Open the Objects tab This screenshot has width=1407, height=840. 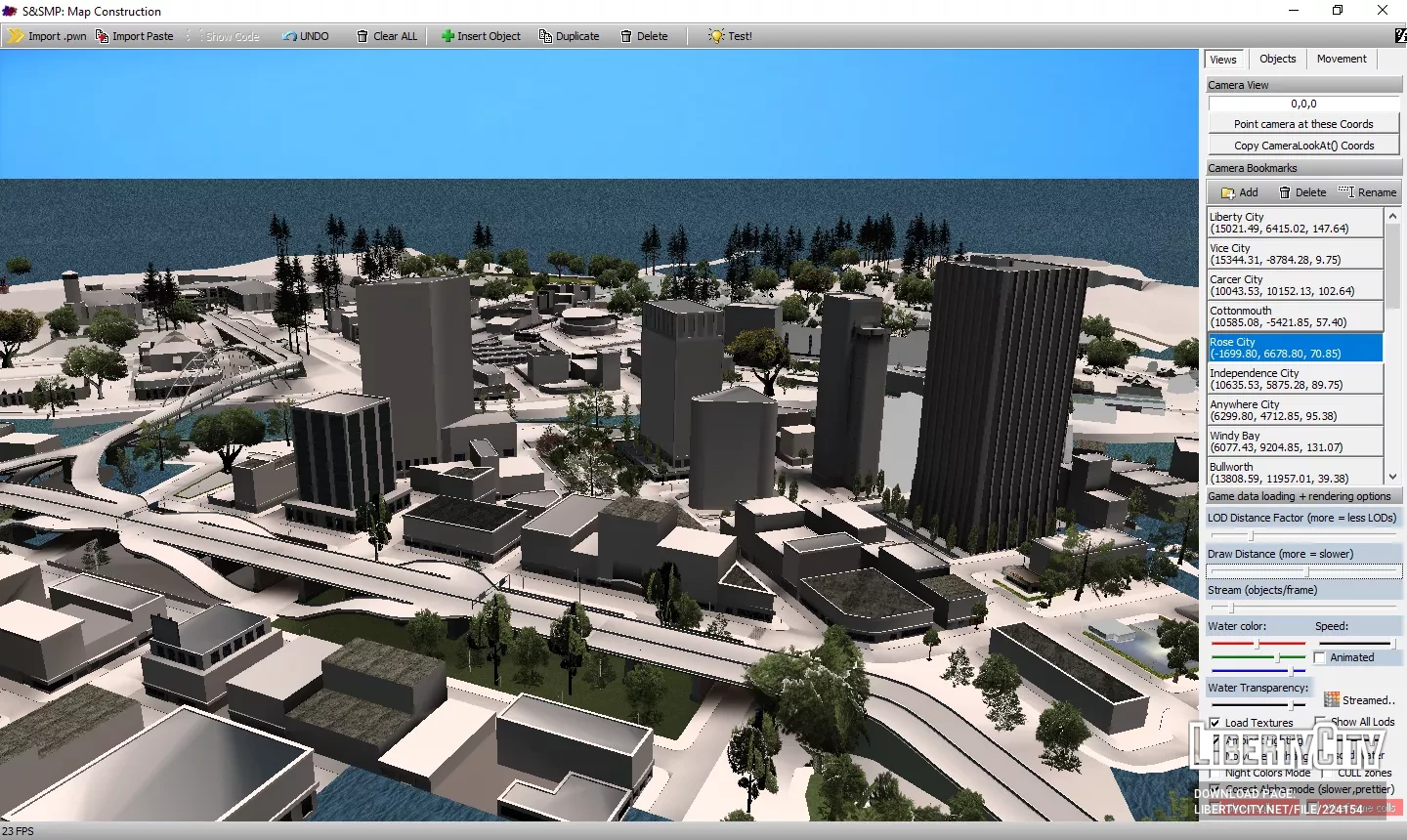click(x=1277, y=59)
